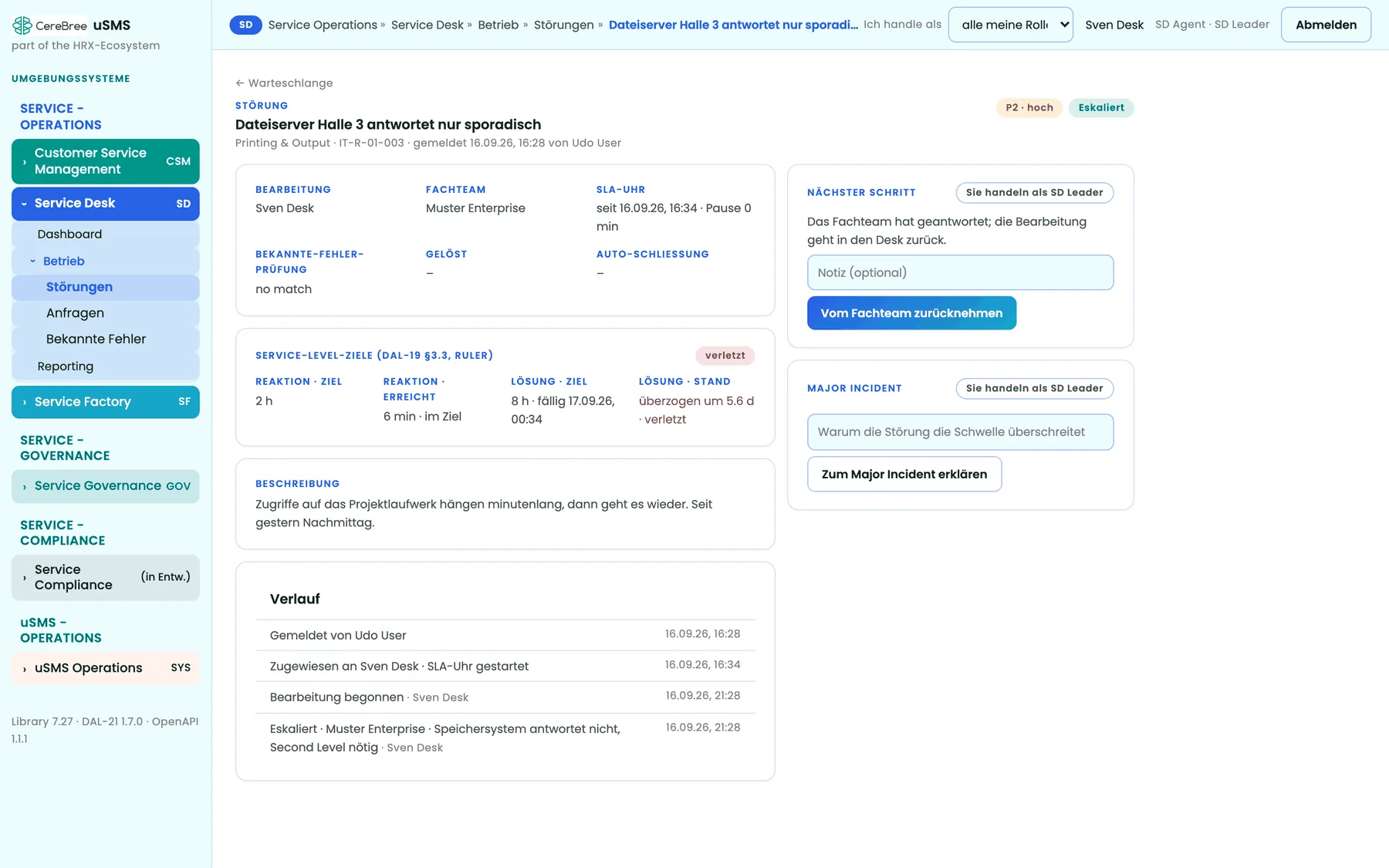Focus the Notiz (optional) field

coord(960,272)
